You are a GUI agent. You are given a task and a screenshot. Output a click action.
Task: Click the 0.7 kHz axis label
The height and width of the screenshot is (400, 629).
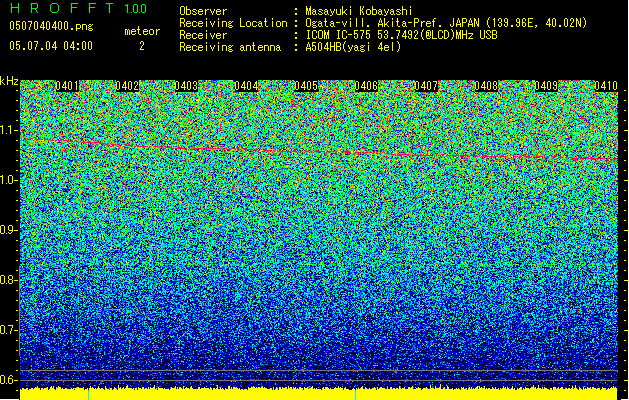(9, 330)
